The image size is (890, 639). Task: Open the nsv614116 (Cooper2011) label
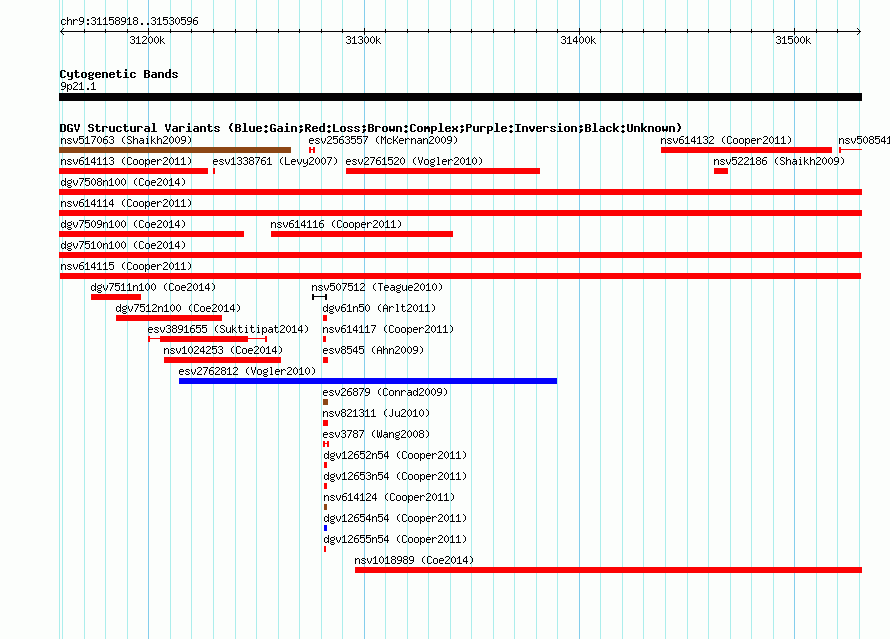click(x=336, y=224)
